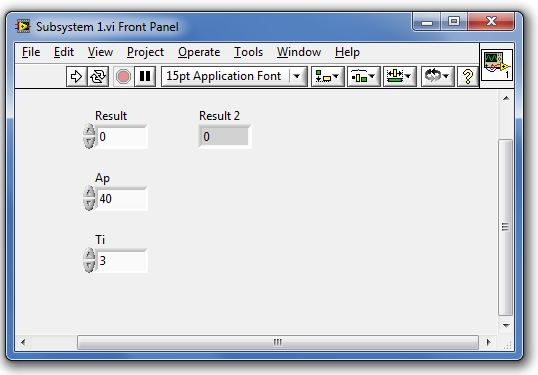Image resolution: width=538 pixels, height=375 pixels.
Task: Open the Distribute Objects dropdown
Action: click(x=363, y=76)
